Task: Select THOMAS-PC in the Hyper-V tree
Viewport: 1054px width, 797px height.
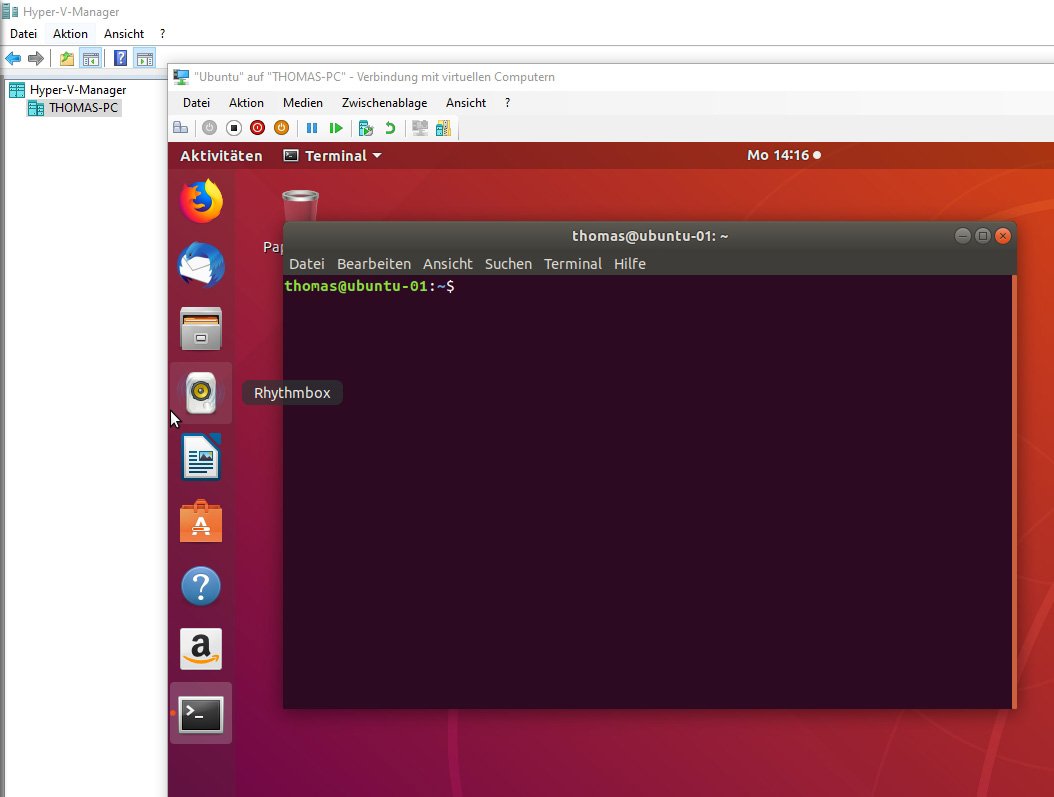Action: [80, 107]
